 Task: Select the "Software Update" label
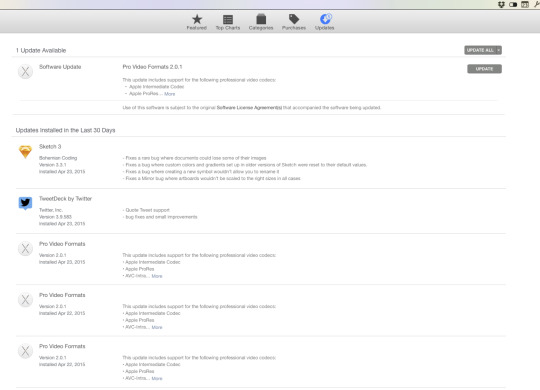60,67
